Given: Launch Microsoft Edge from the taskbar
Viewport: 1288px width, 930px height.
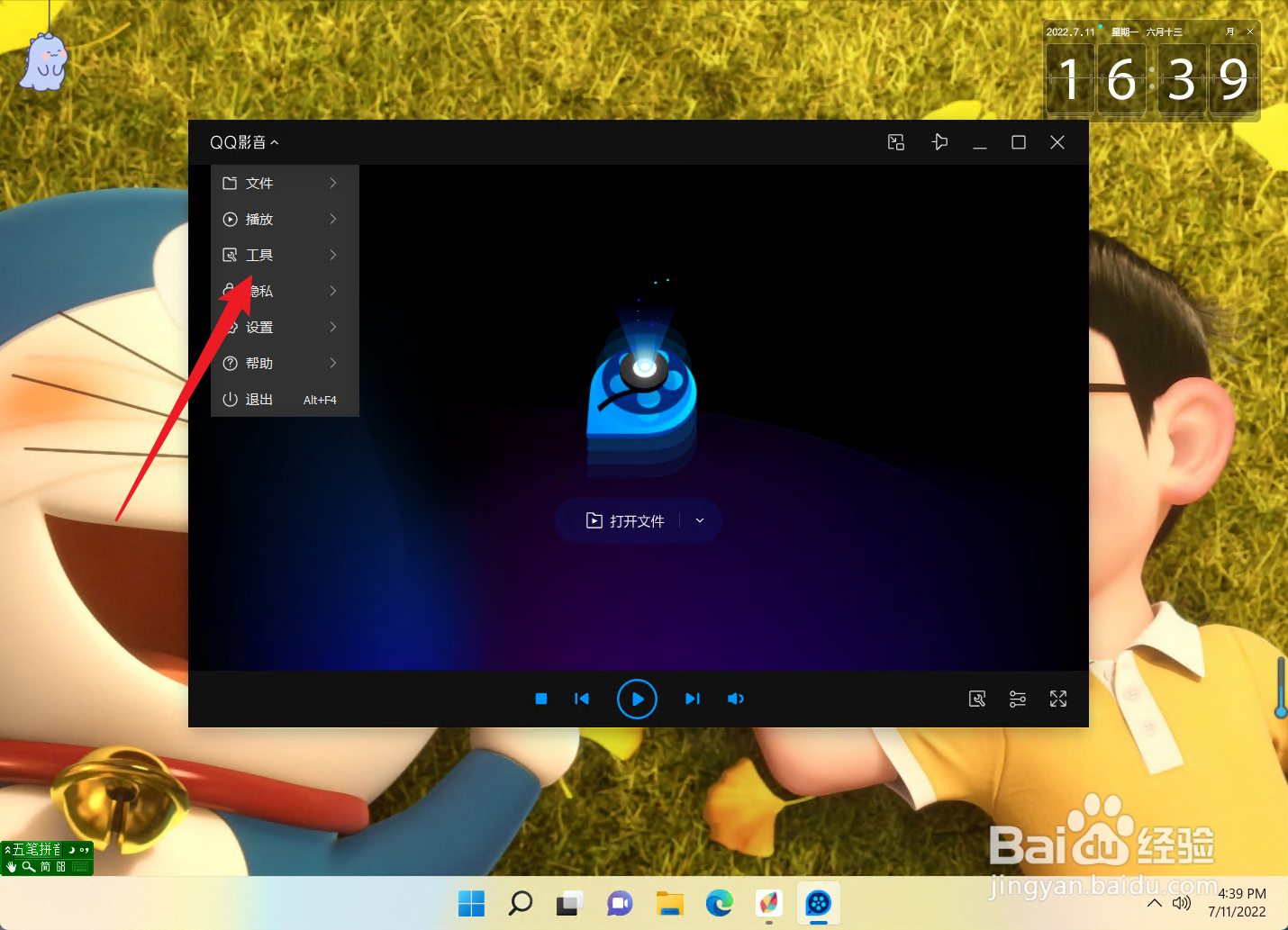Looking at the screenshot, I should coord(719,903).
